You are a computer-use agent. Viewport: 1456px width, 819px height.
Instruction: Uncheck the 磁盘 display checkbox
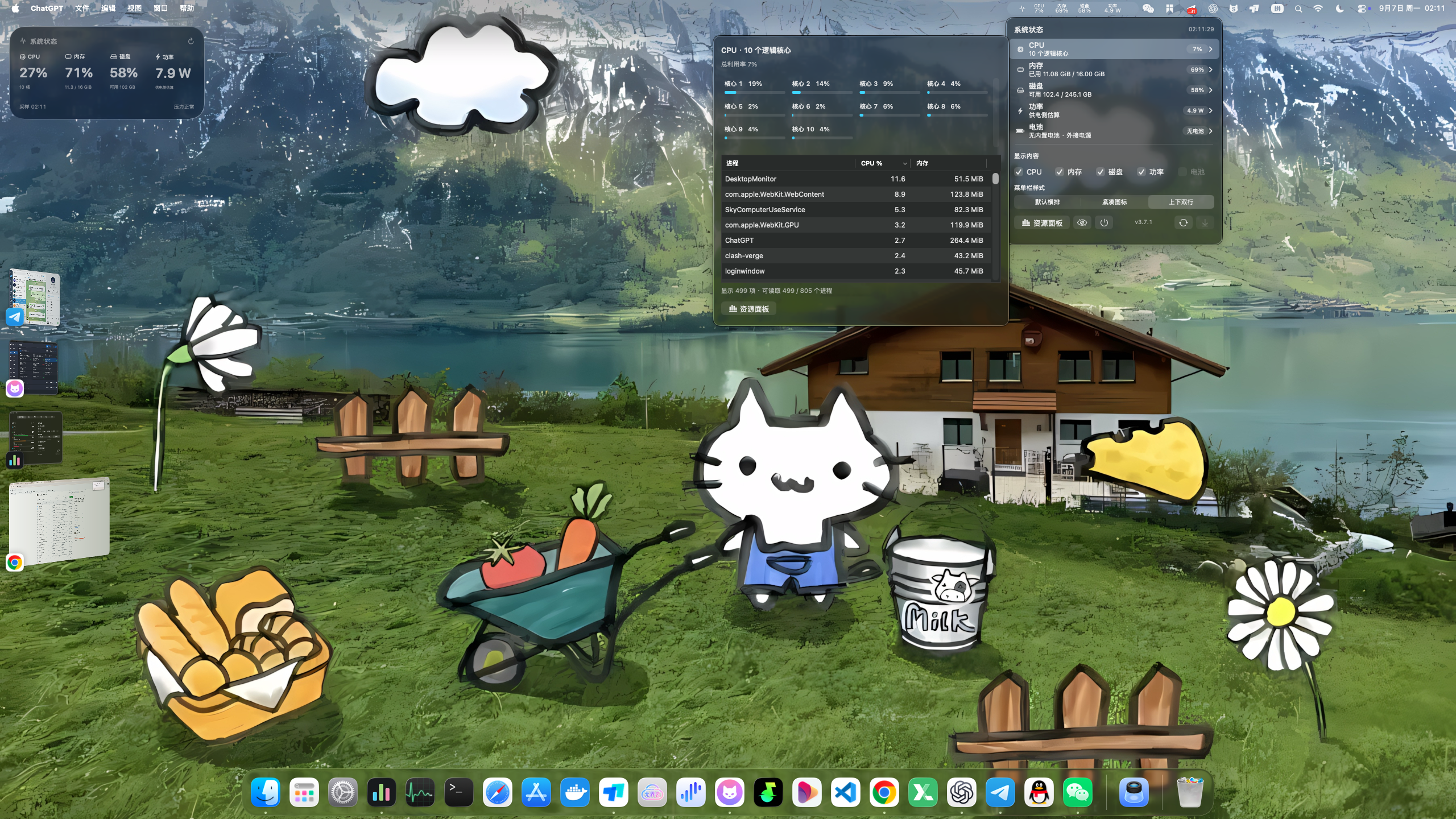tap(1101, 172)
